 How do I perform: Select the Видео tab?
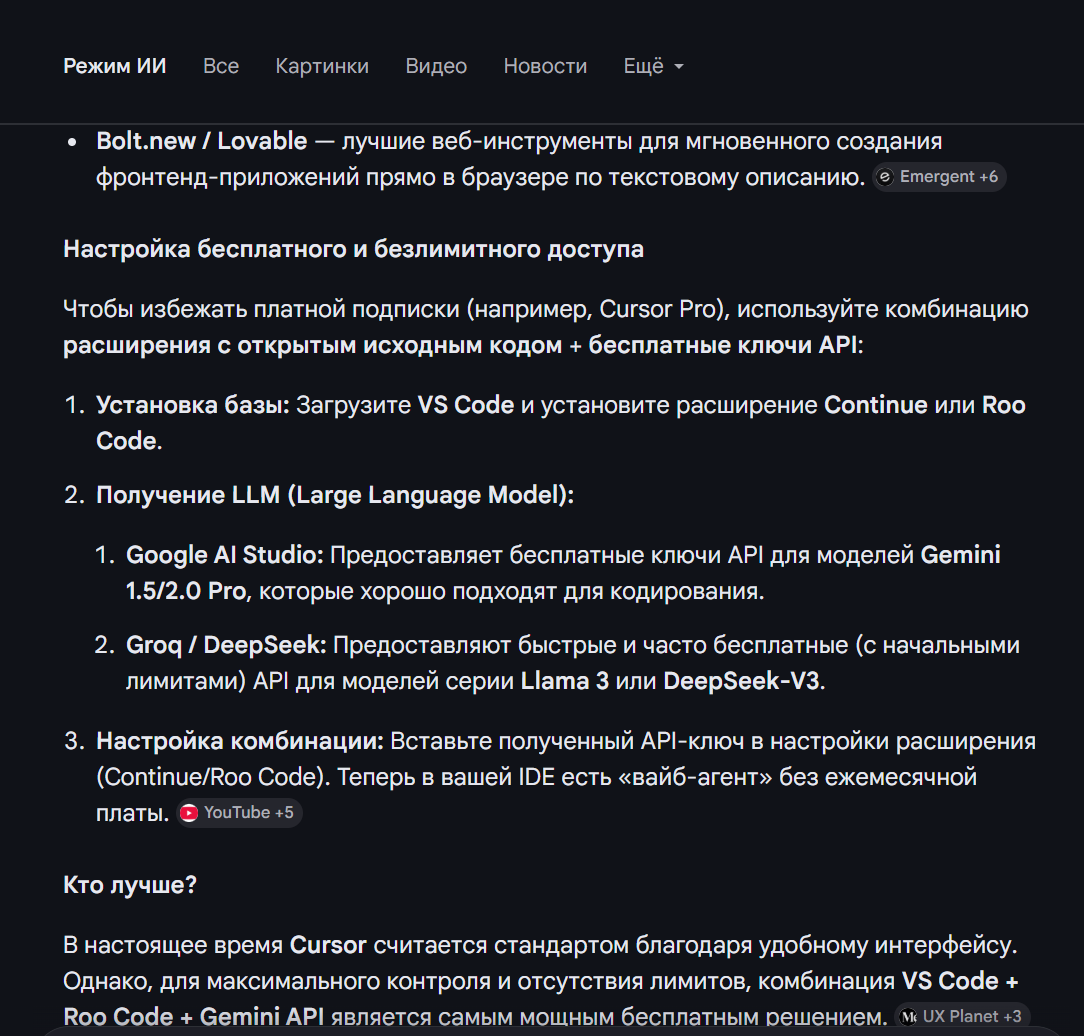[436, 66]
